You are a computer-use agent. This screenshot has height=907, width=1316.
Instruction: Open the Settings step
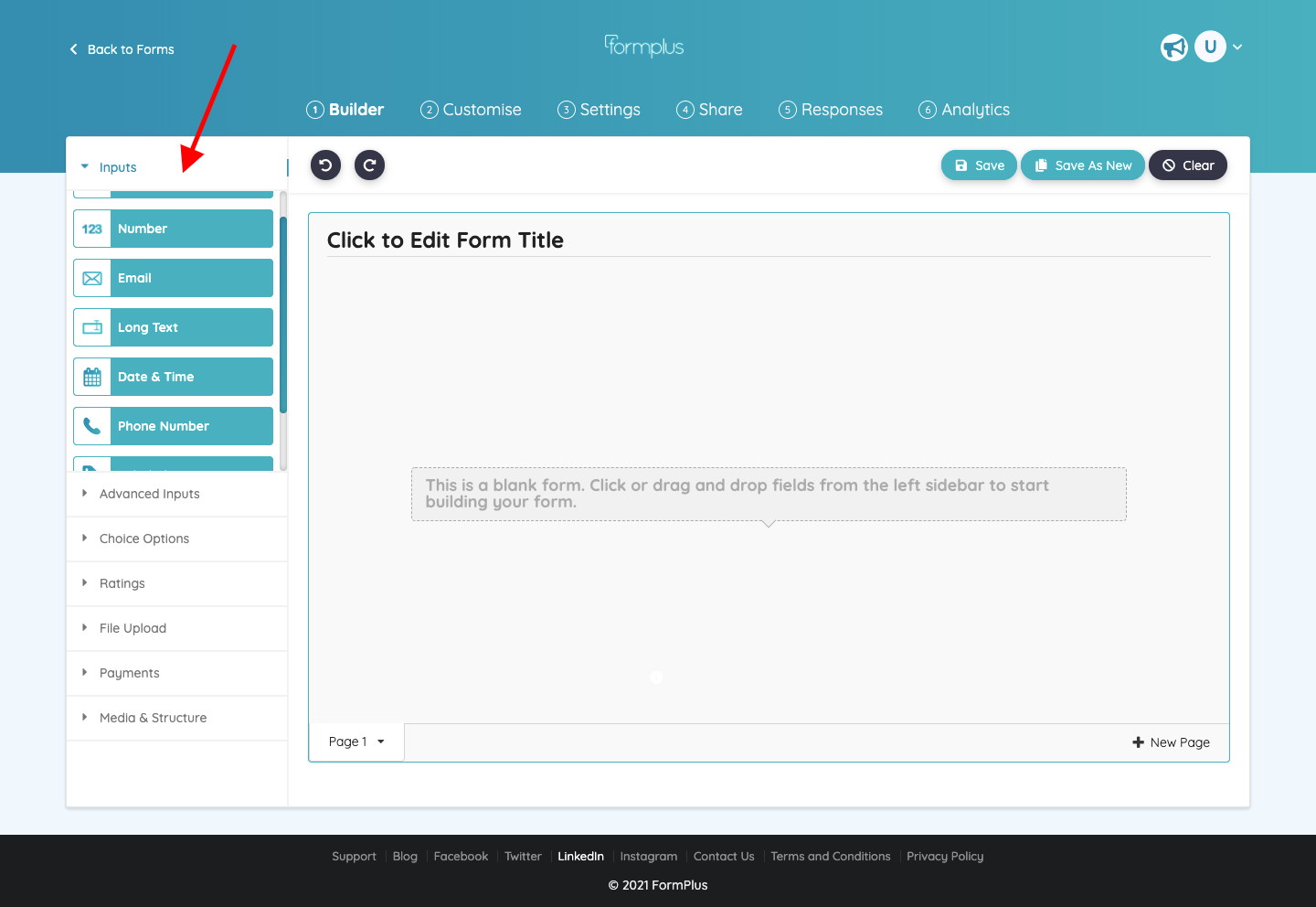(x=599, y=110)
